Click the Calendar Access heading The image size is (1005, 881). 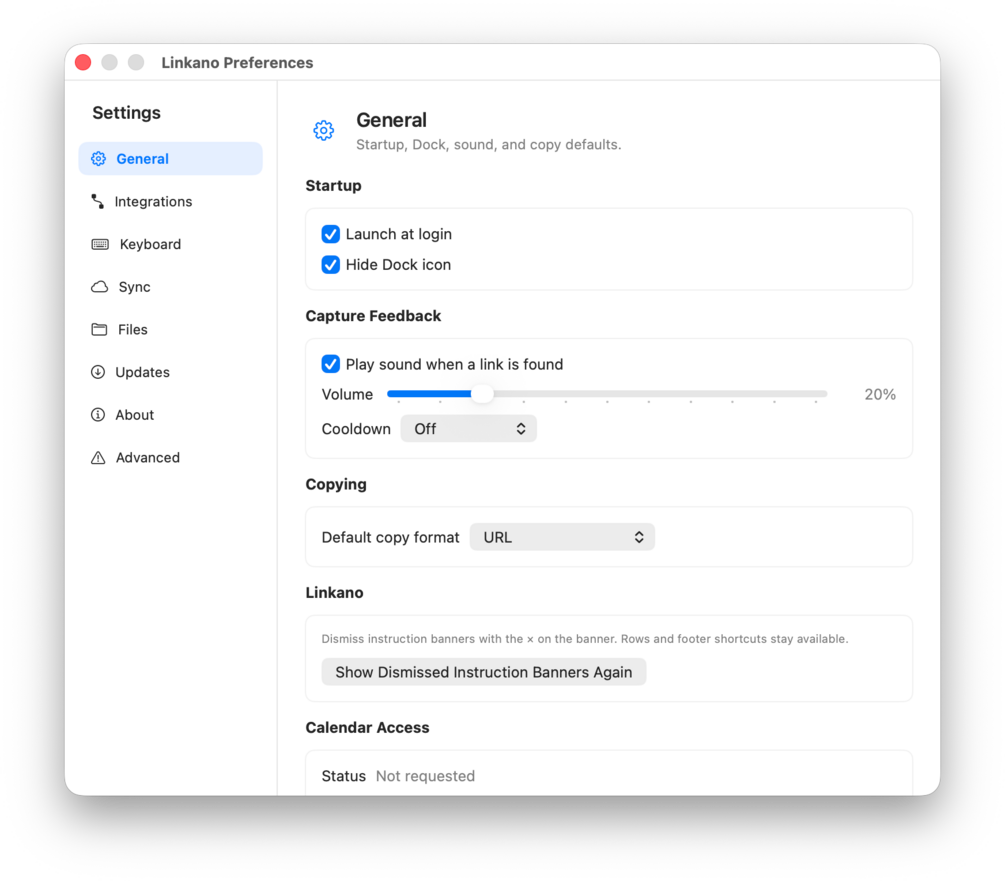pos(367,728)
